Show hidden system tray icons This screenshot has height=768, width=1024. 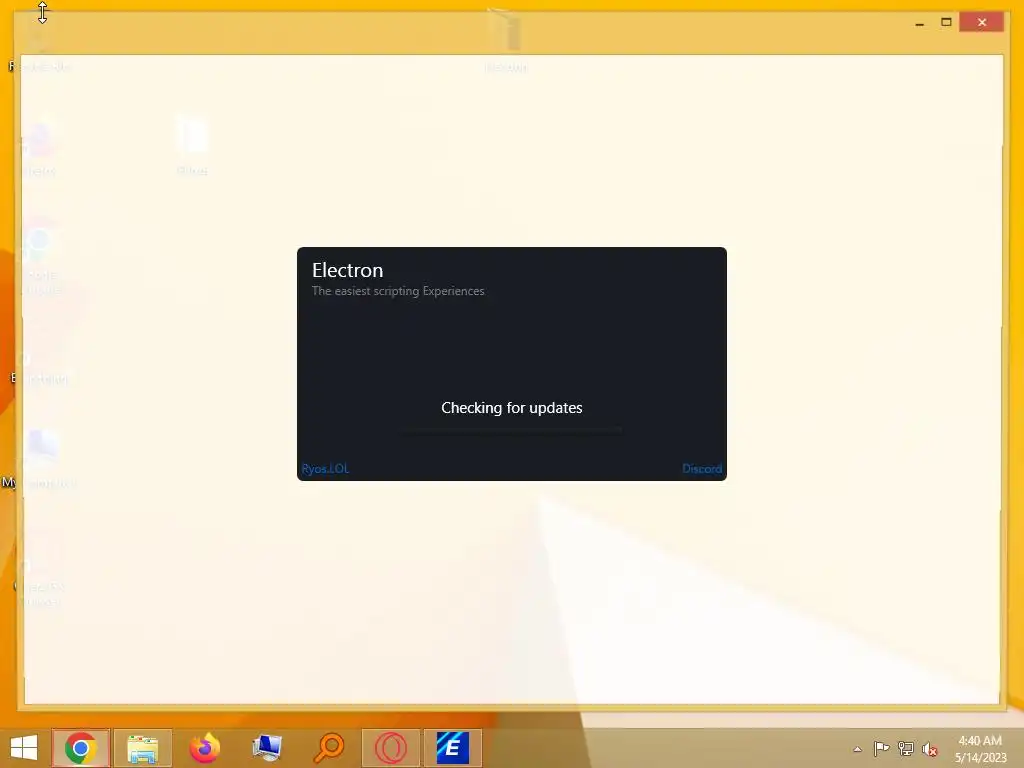click(x=857, y=749)
